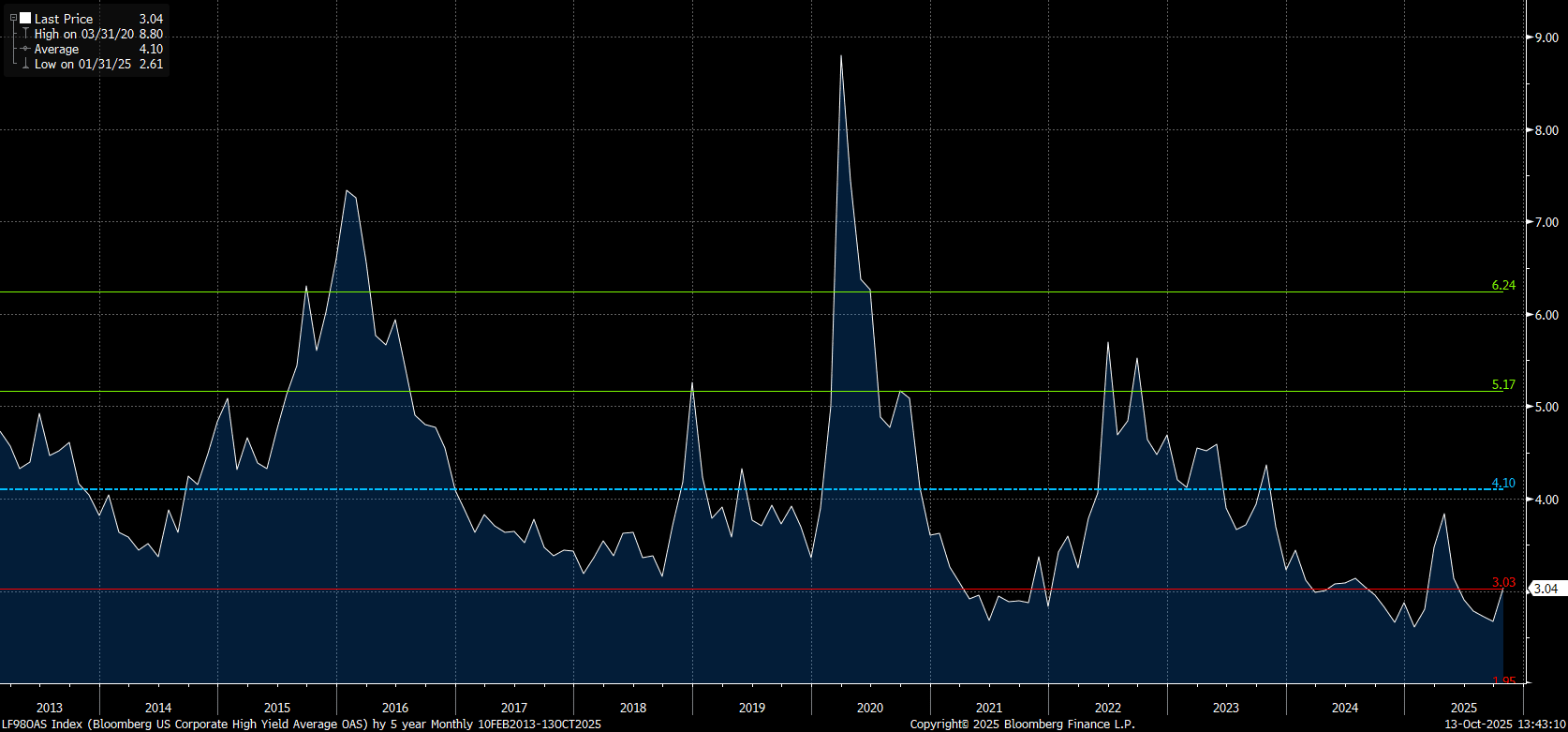
Task: Click the red 3.03 line label
Action: (x=1502, y=582)
